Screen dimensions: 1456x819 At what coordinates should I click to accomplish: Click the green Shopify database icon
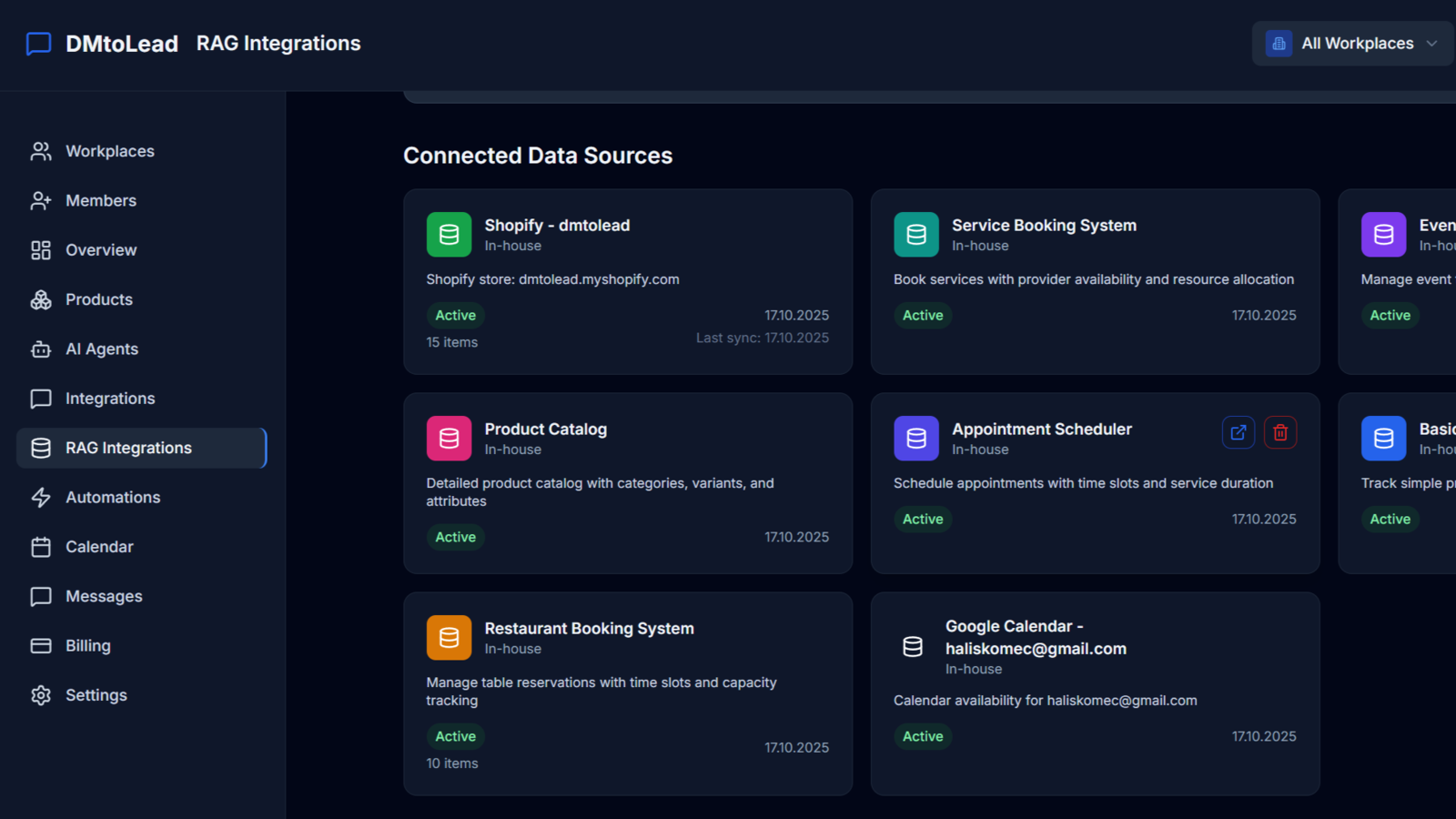coord(449,235)
